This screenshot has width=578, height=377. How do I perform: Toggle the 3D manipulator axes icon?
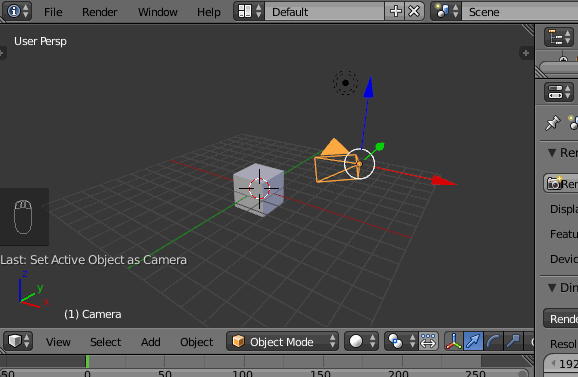(x=453, y=341)
